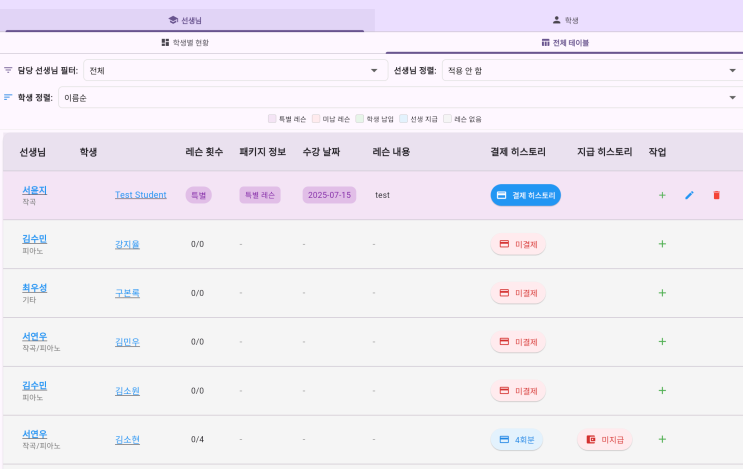
Task: Click the red 미지급 chip
Action: pos(605,440)
